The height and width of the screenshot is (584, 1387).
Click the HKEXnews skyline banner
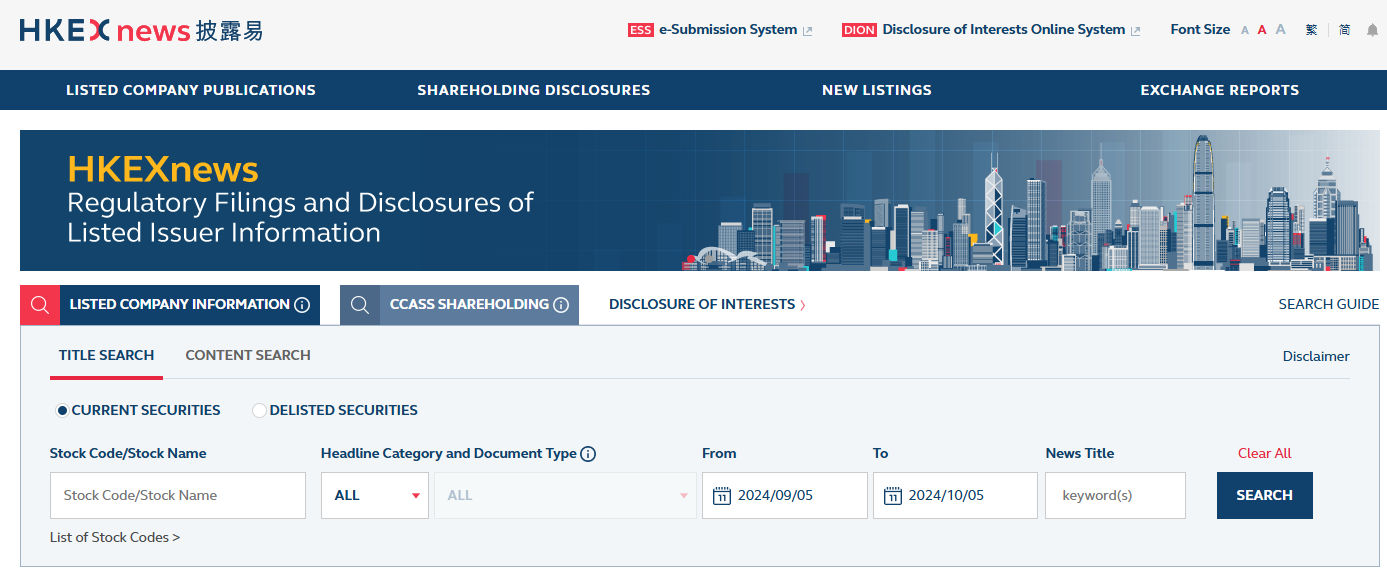click(700, 200)
